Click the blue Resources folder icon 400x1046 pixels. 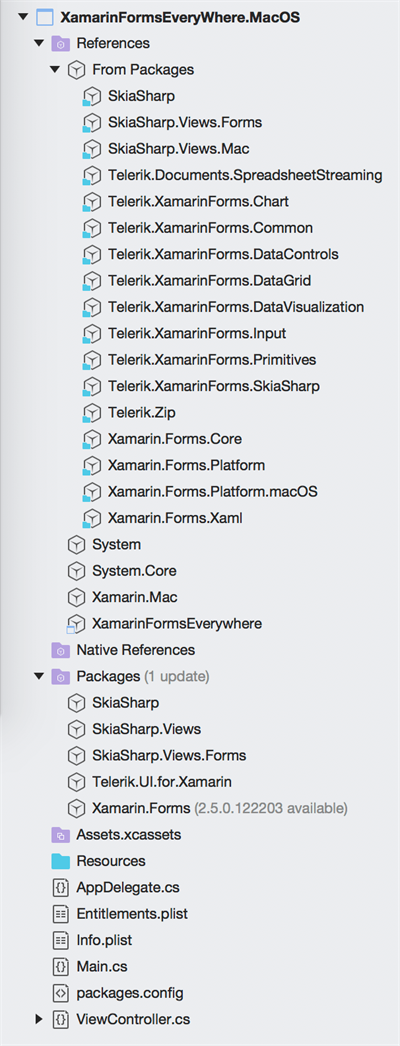tap(61, 862)
